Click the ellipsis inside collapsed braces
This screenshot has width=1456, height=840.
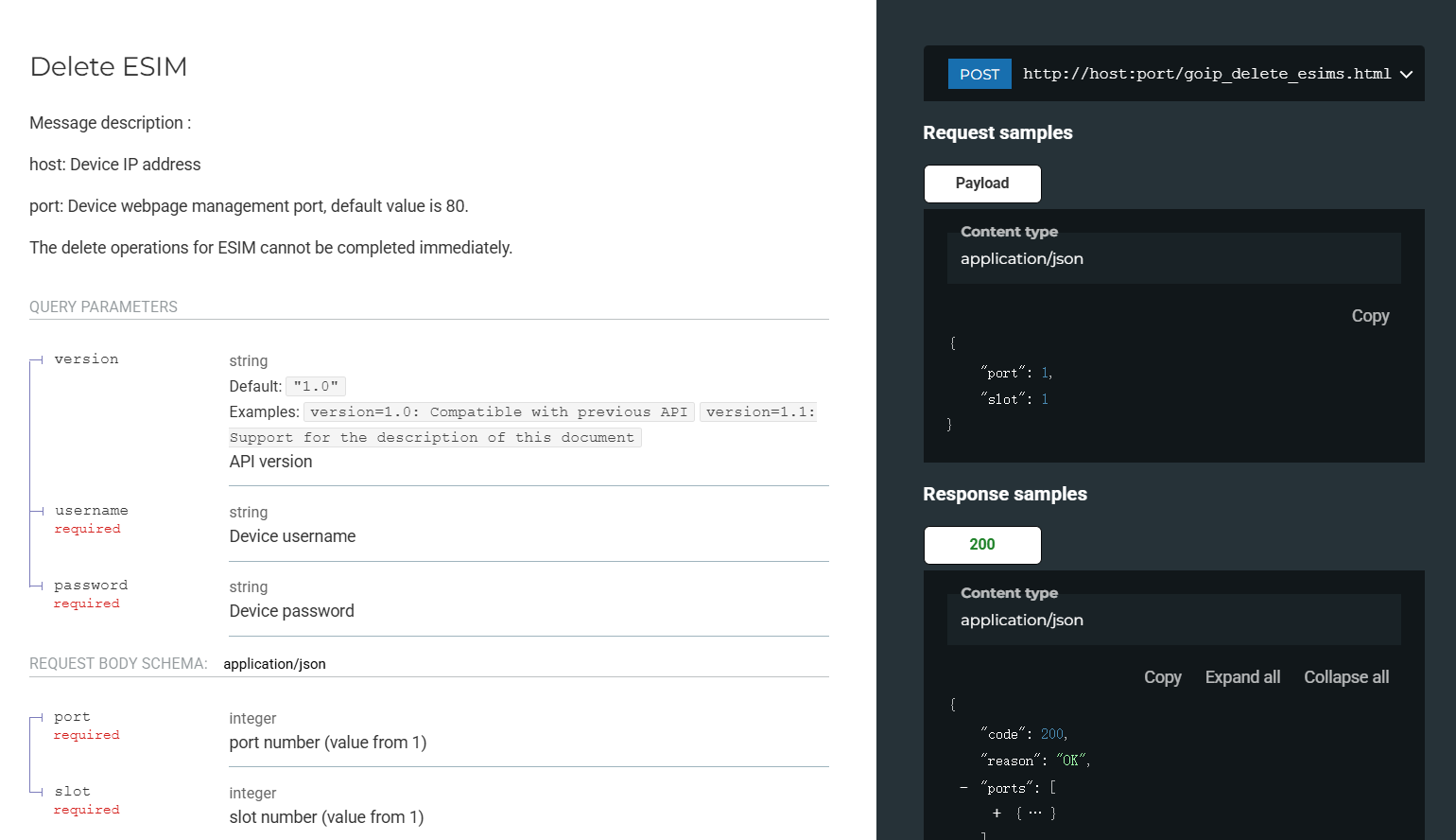point(1035,814)
